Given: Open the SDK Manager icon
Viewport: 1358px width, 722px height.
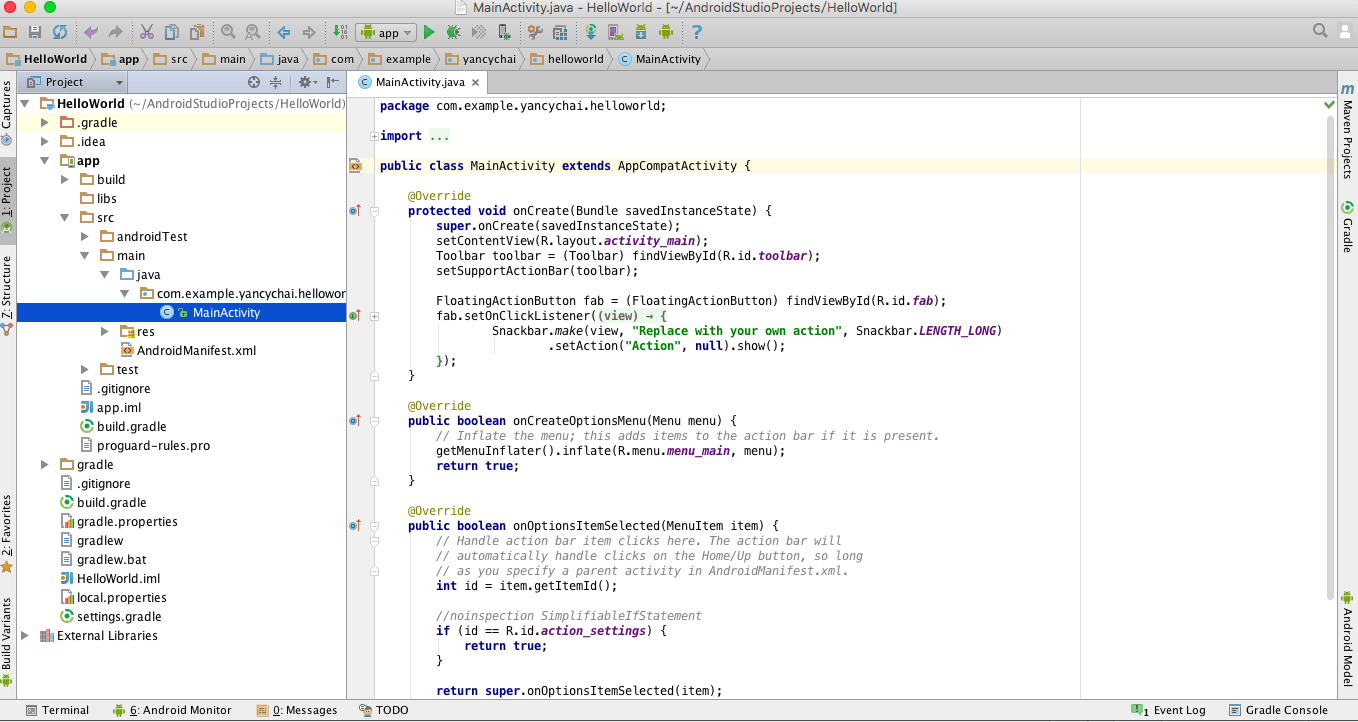Looking at the screenshot, I should 641,32.
